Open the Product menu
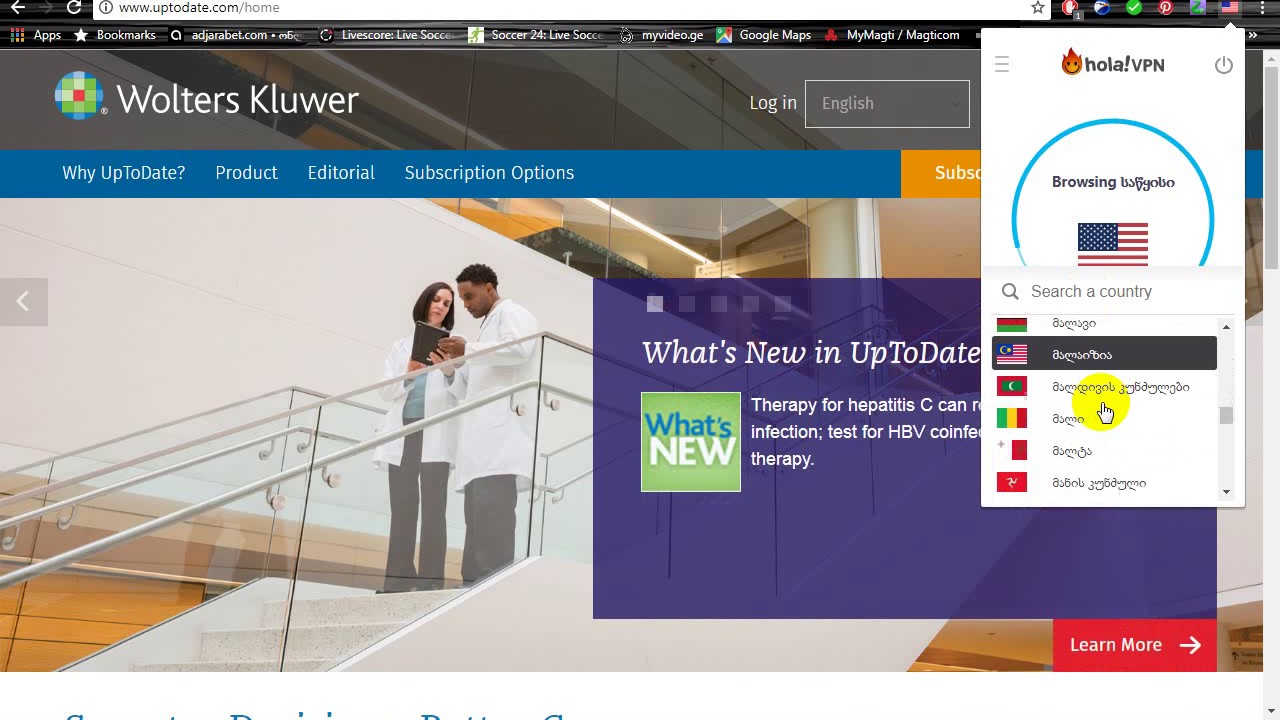Screen dimensions: 1280x720 [x=246, y=173]
